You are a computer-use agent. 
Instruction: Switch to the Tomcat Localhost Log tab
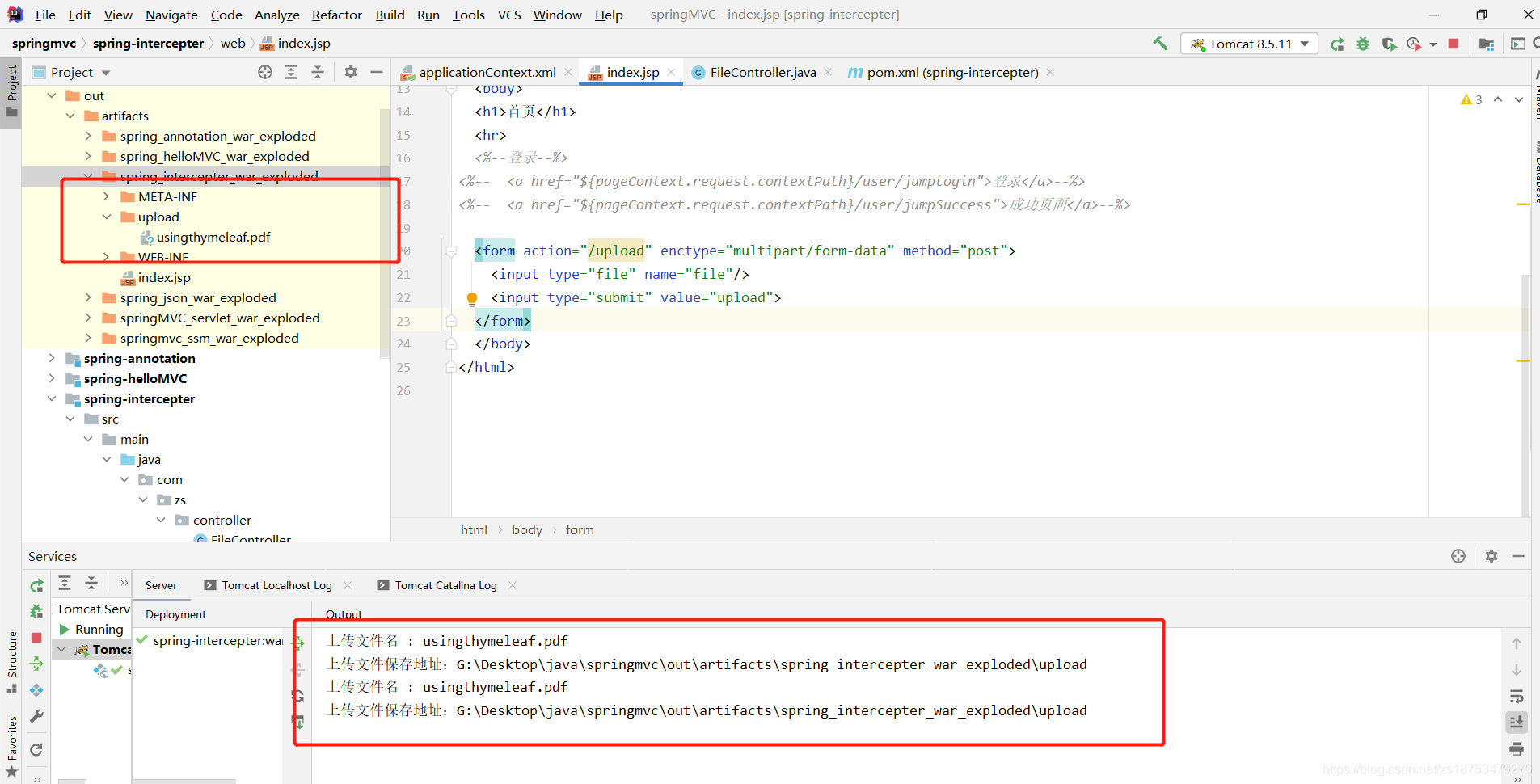pos(276,585)
